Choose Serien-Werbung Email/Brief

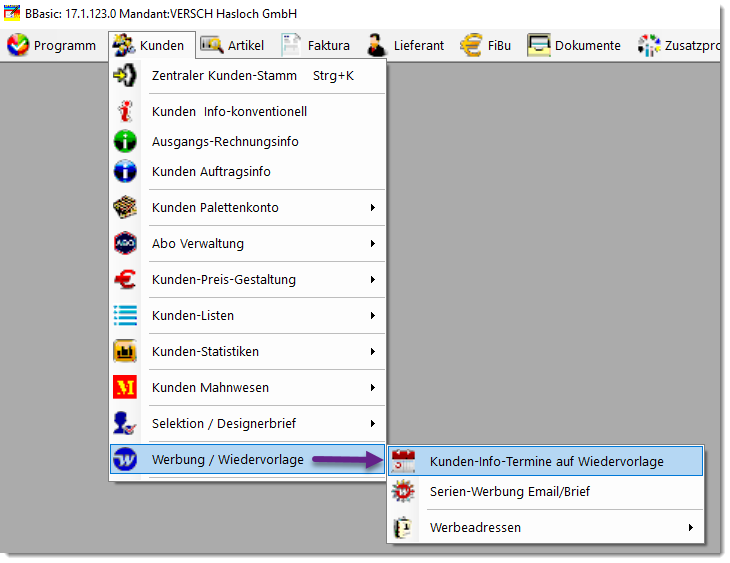(545, 491)
